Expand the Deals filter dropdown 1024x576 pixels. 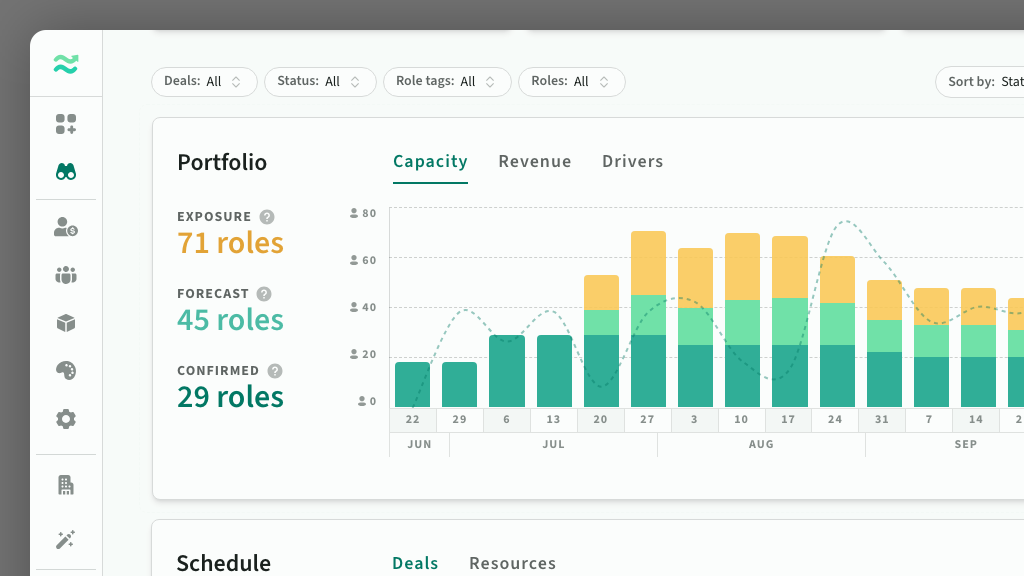pos(204,82)
